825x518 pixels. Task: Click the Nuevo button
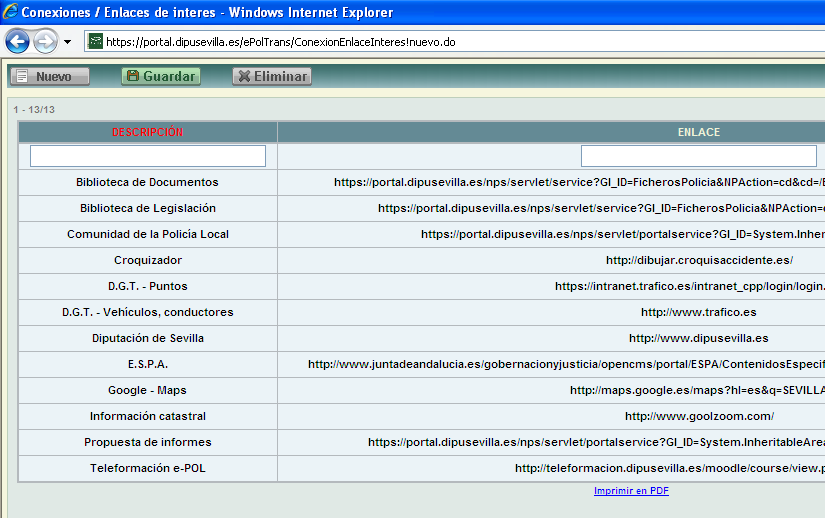point(50,77)
